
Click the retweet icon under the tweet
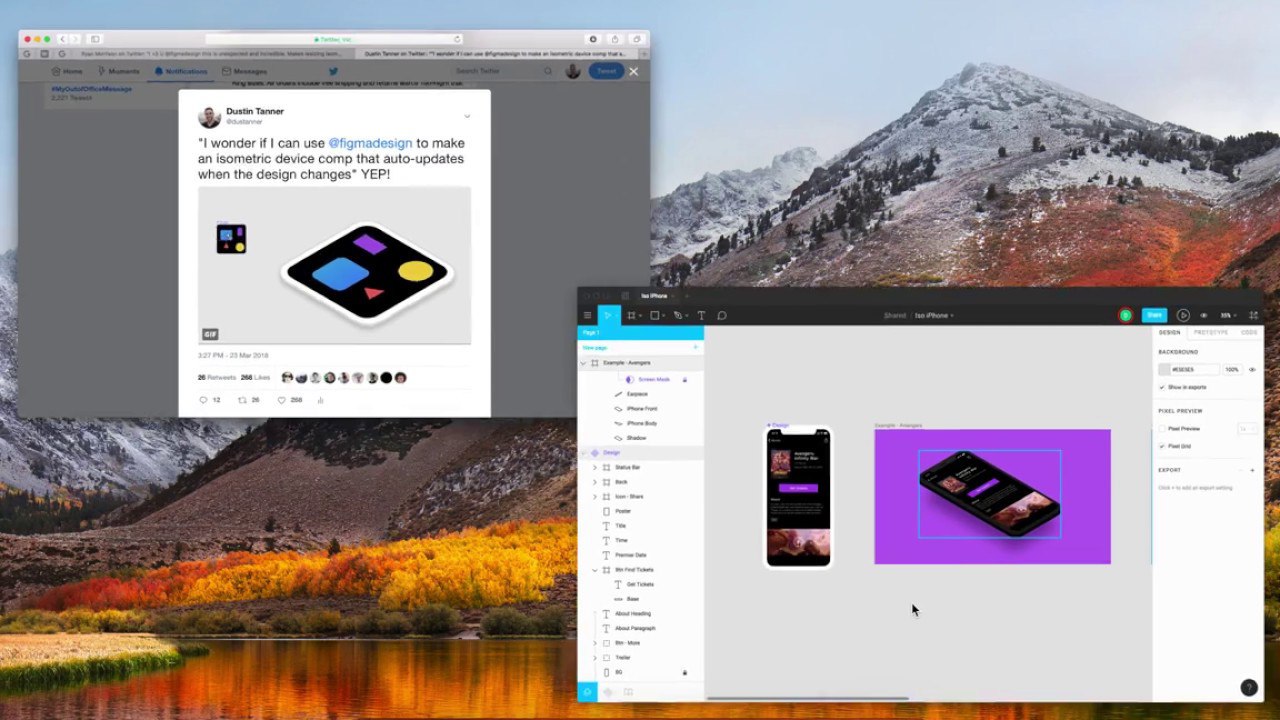pyautogui.click(x=242, y=400)
